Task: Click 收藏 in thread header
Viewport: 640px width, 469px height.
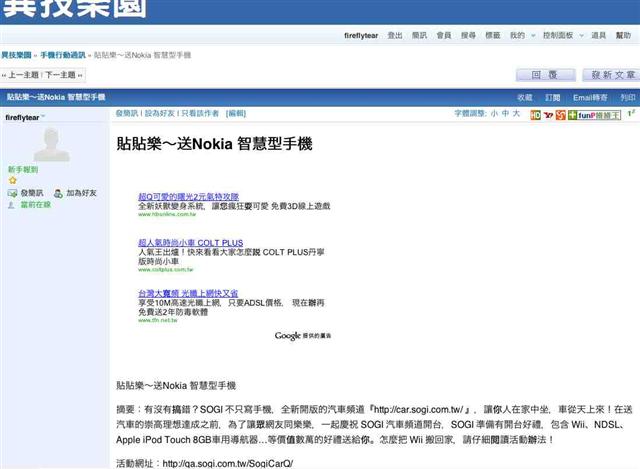Action: (525, 98)
